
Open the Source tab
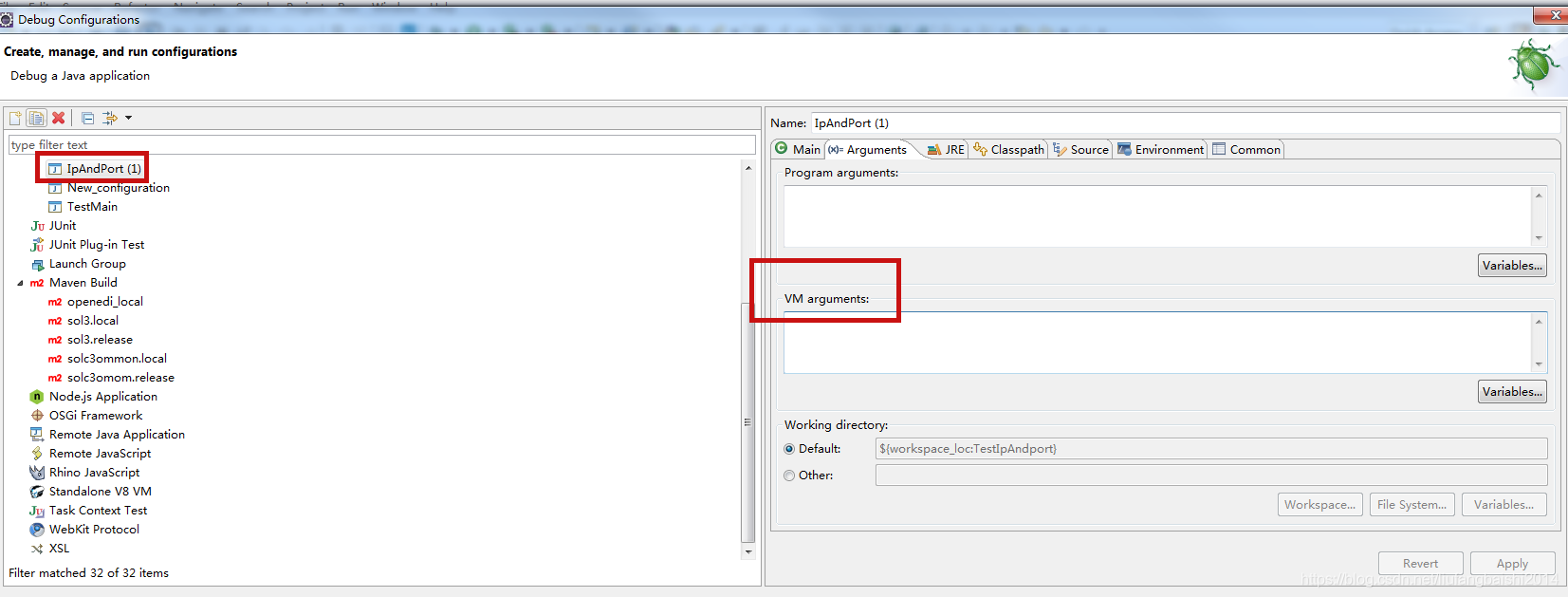point(1080,149)
